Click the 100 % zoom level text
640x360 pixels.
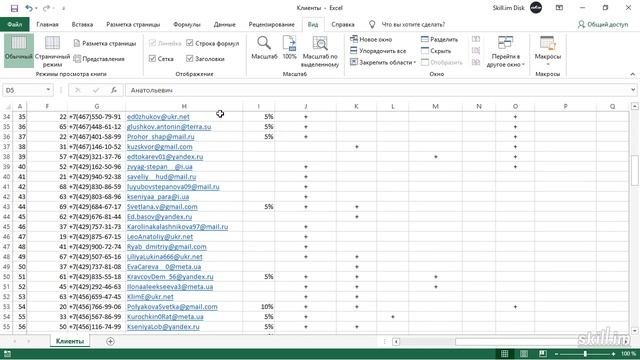(628, 354)
